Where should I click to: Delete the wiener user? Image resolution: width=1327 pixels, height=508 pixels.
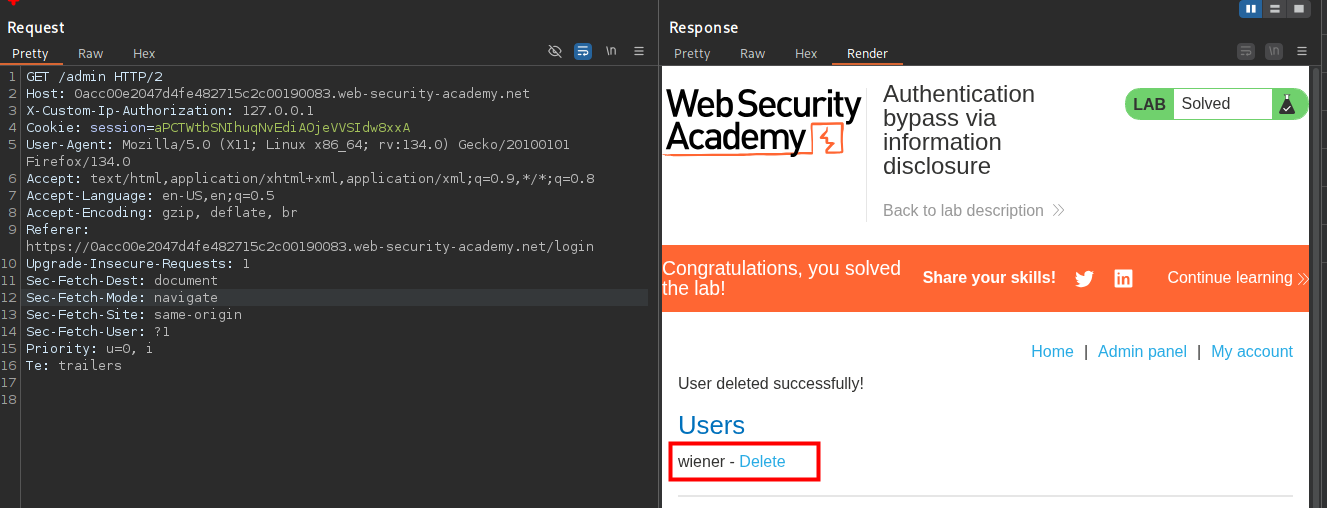(762, 461)
